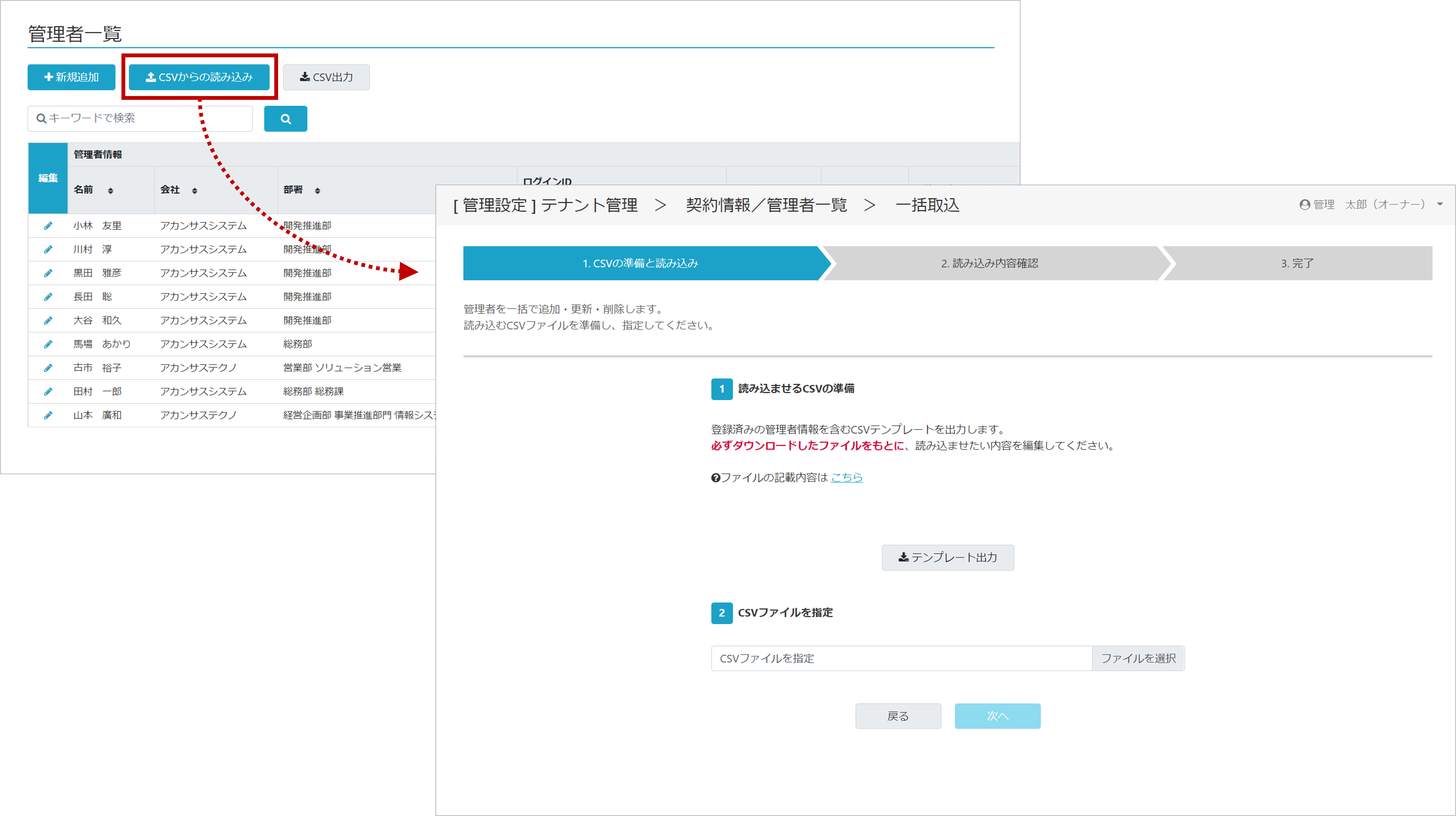
Task: Open the 管理 太郎 user dropdown menu
Action: (x=1370, y=205)
